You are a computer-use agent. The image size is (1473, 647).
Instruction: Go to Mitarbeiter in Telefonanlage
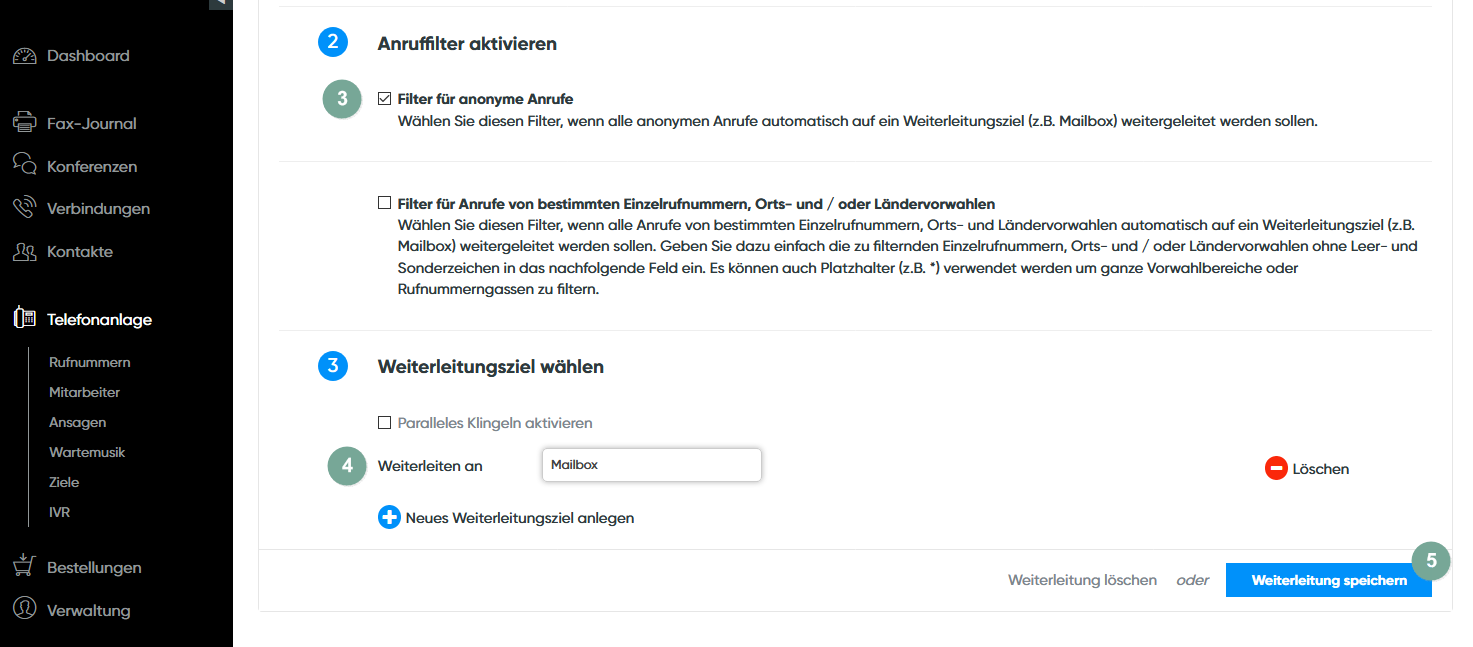[84, 392]
